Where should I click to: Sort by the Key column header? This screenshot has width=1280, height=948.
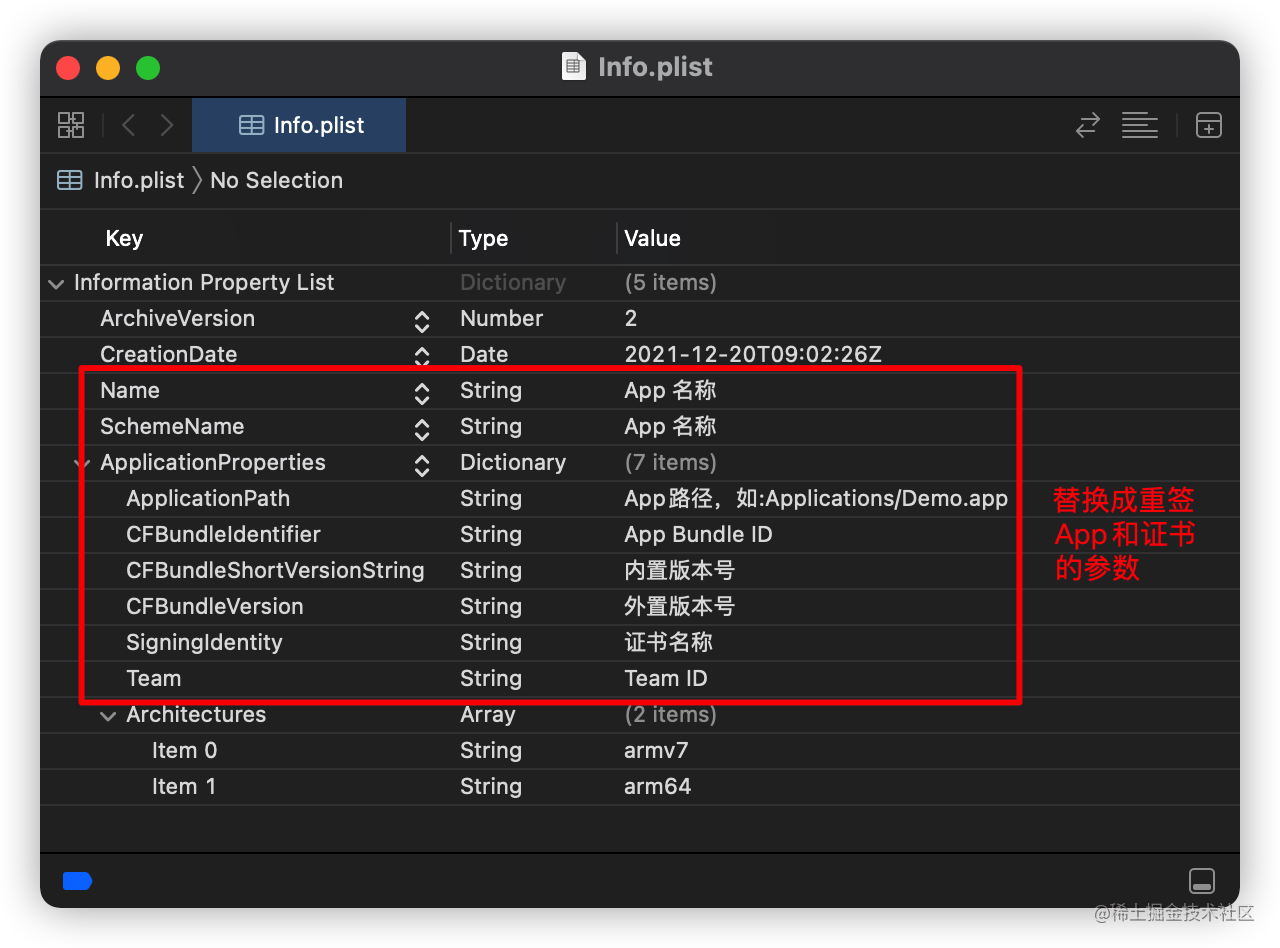(124, 238)
